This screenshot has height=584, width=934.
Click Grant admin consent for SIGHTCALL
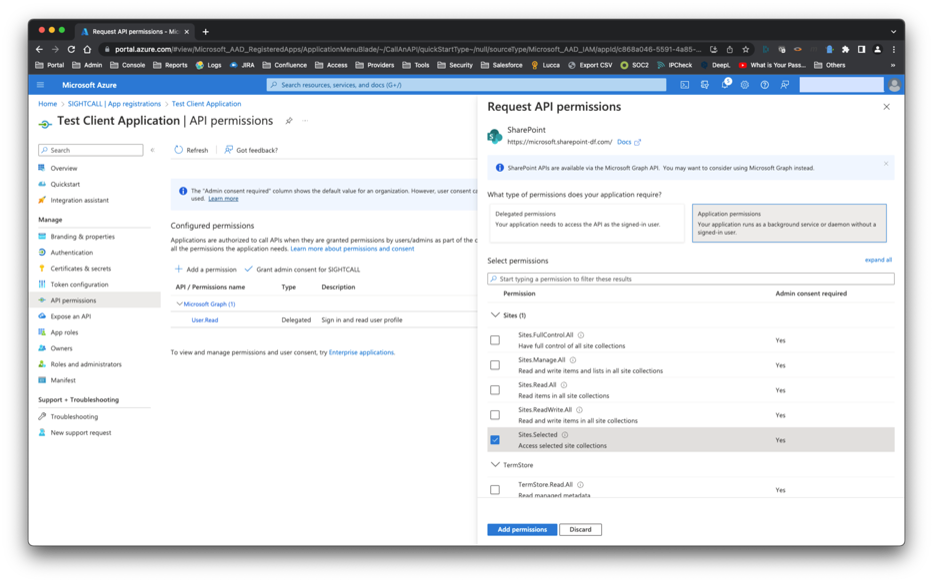[303, 269]
